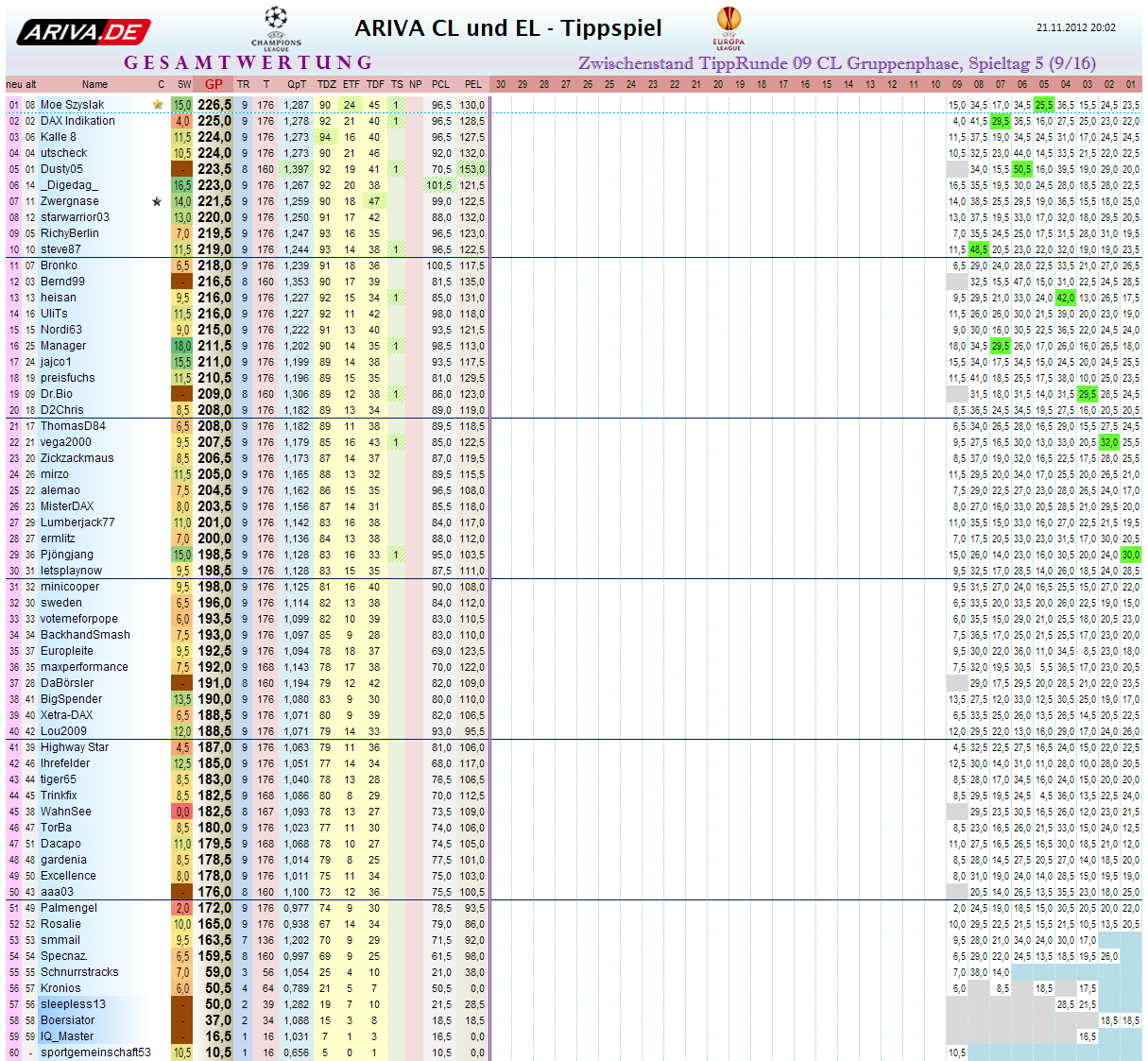The width and height of the screenshot is (1148, 1061).
Task: Click green 25,5 score in Moe Szyslak row
Action: (1044, 105)
